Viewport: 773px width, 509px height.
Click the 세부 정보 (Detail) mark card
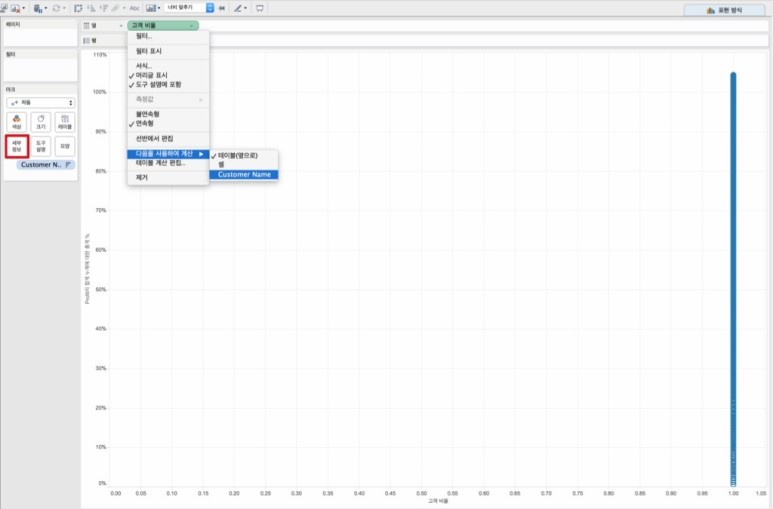tap(17, 146)
